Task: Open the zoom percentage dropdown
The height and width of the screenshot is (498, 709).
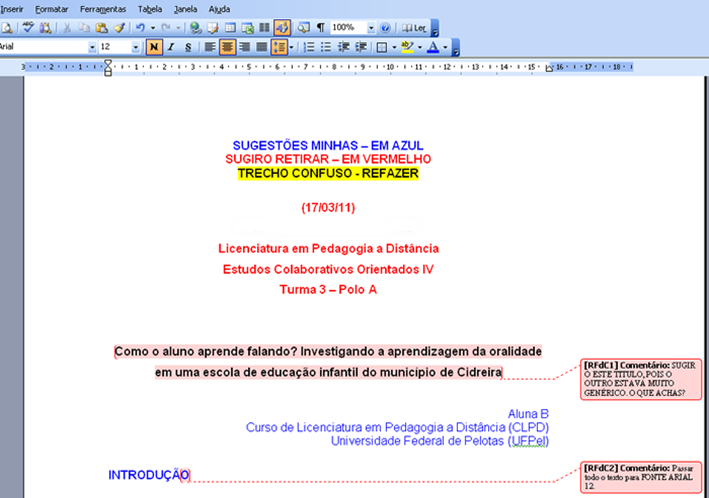Action: (371, 28)
